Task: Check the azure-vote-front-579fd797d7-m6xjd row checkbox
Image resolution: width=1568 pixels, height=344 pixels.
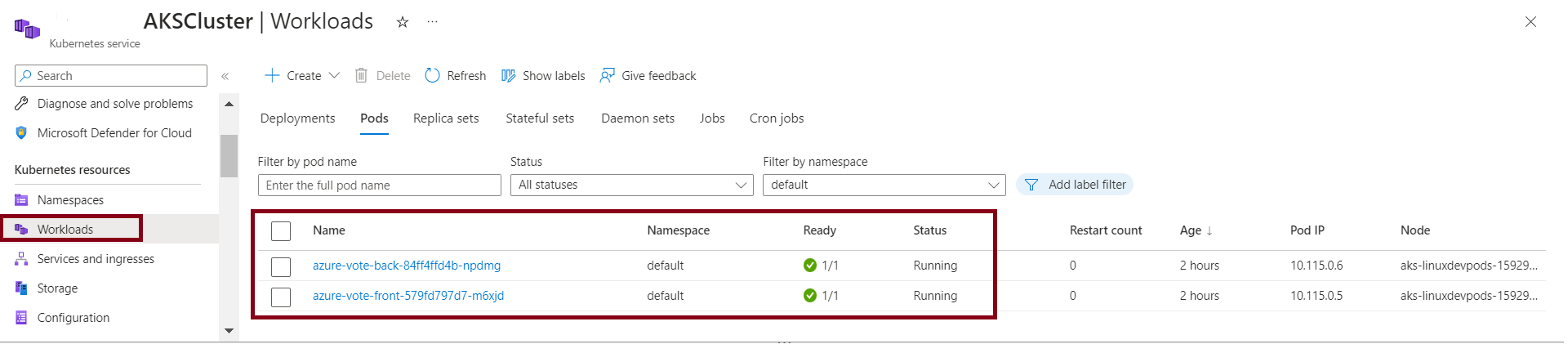Action: click(x=281, y=297)
